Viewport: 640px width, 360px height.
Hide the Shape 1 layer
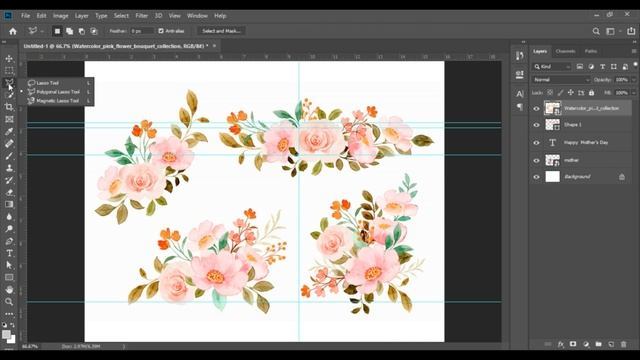click(x=536, y=125)
